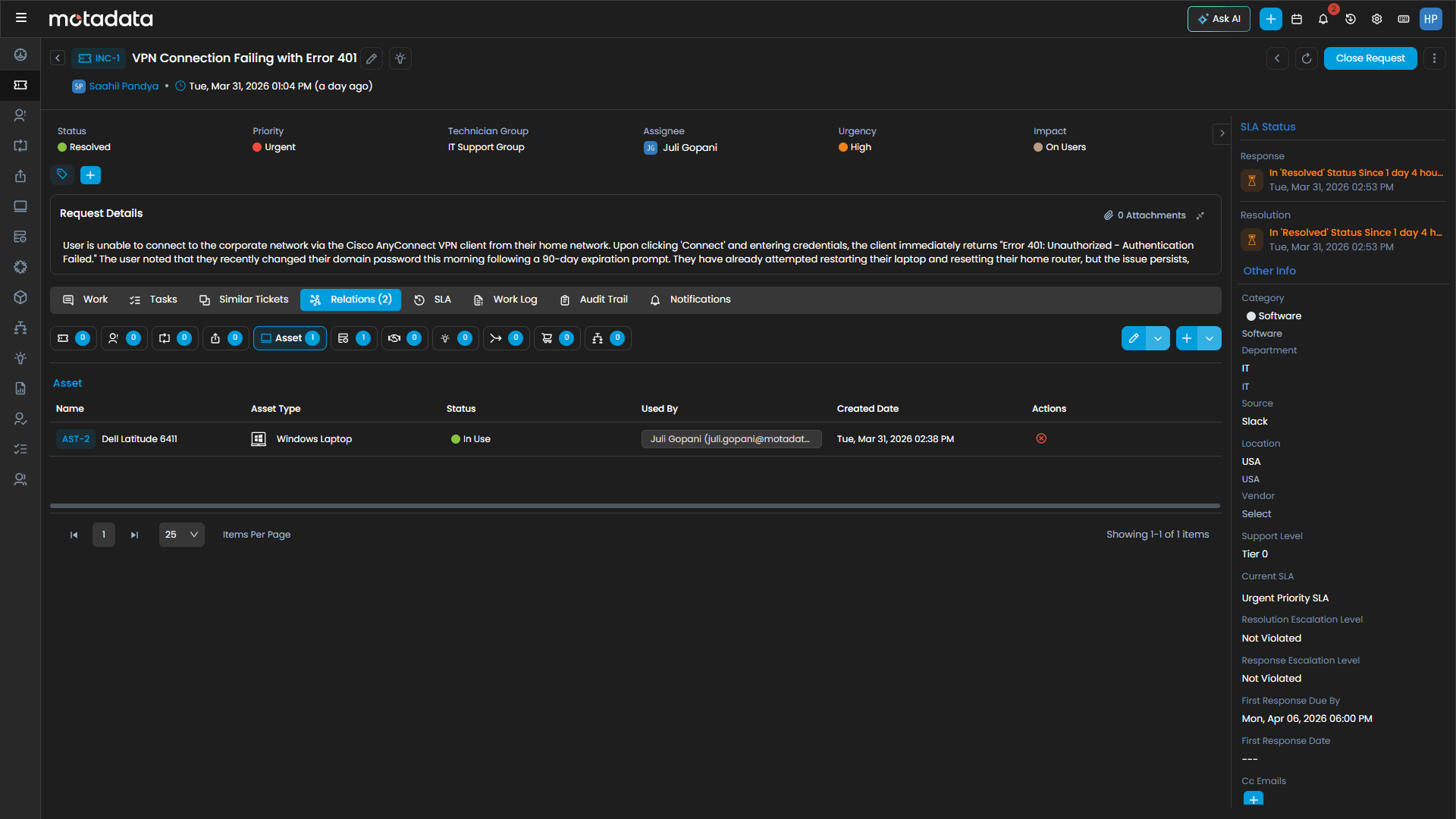Select the Asset relations filter pill

click(x=289, y=338)
